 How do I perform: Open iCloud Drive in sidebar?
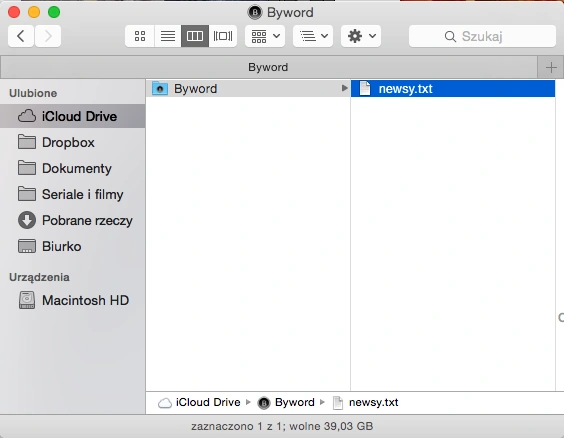pos(73,116)
